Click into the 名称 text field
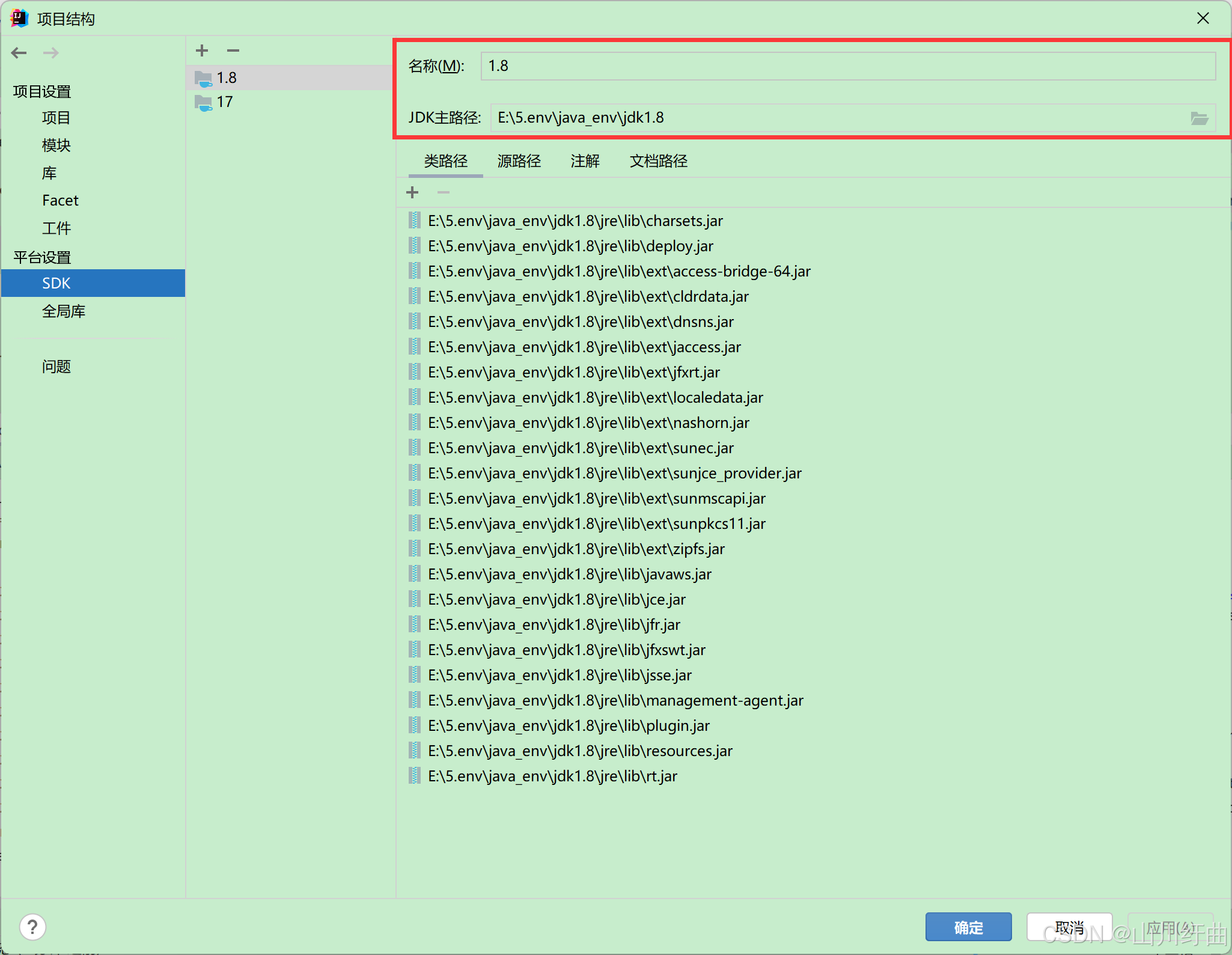Image resolution: width=1232 pixels, height=955 pixels. pyautogui.click(x=847, y=66)
